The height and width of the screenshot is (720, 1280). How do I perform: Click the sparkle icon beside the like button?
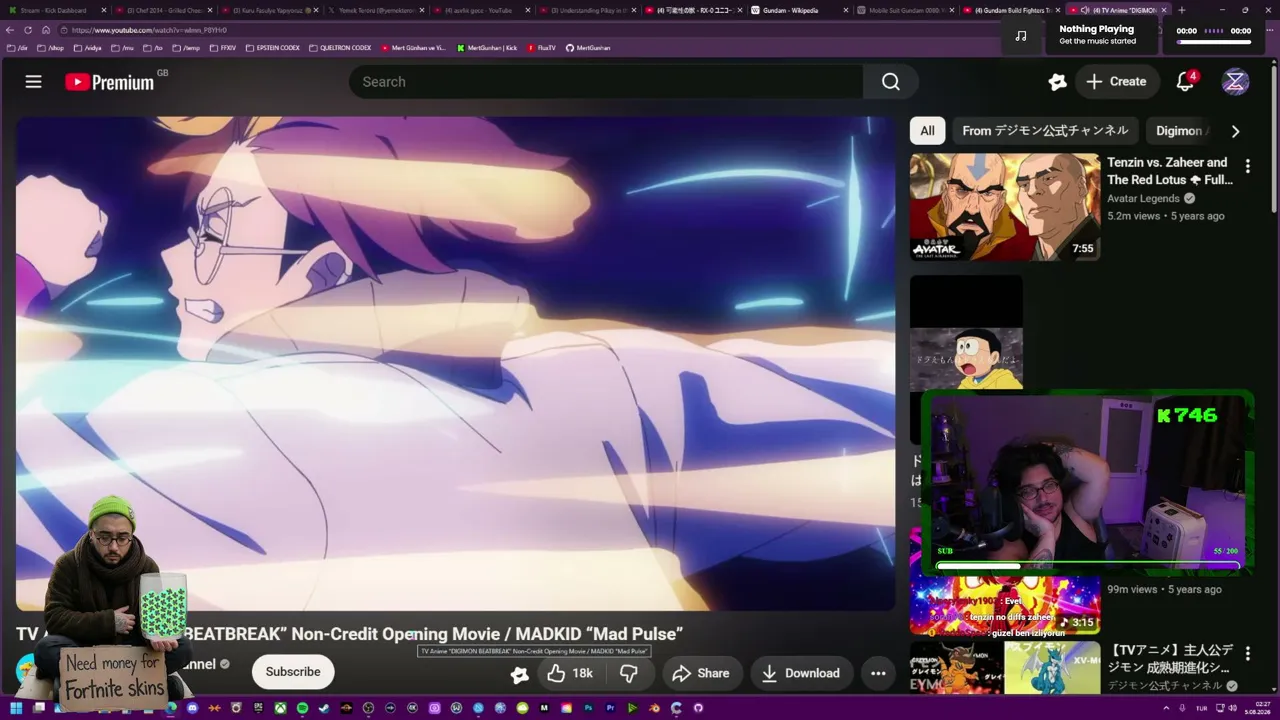point(519,674)
